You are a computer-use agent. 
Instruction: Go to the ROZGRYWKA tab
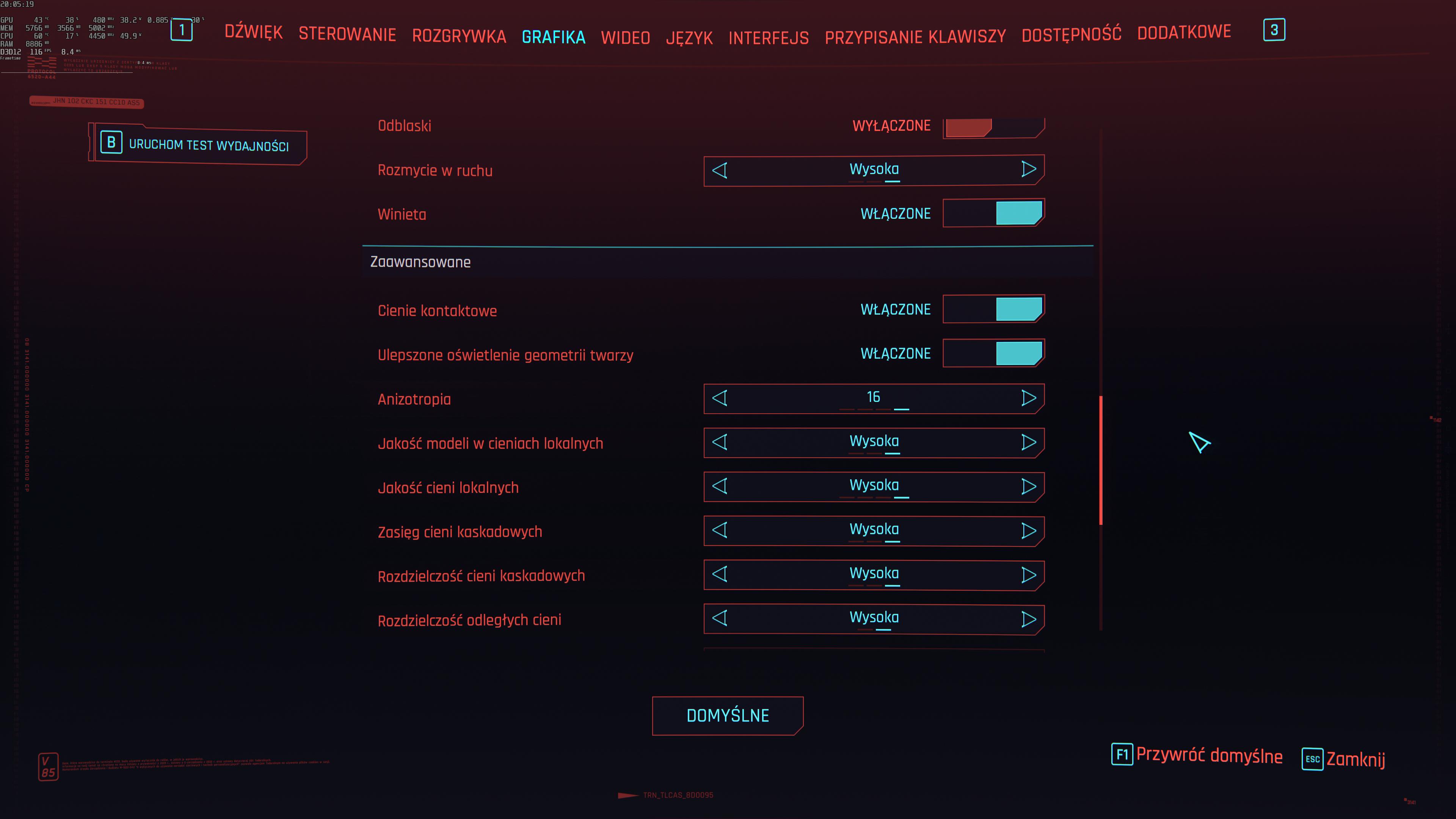tap(459, 36)
